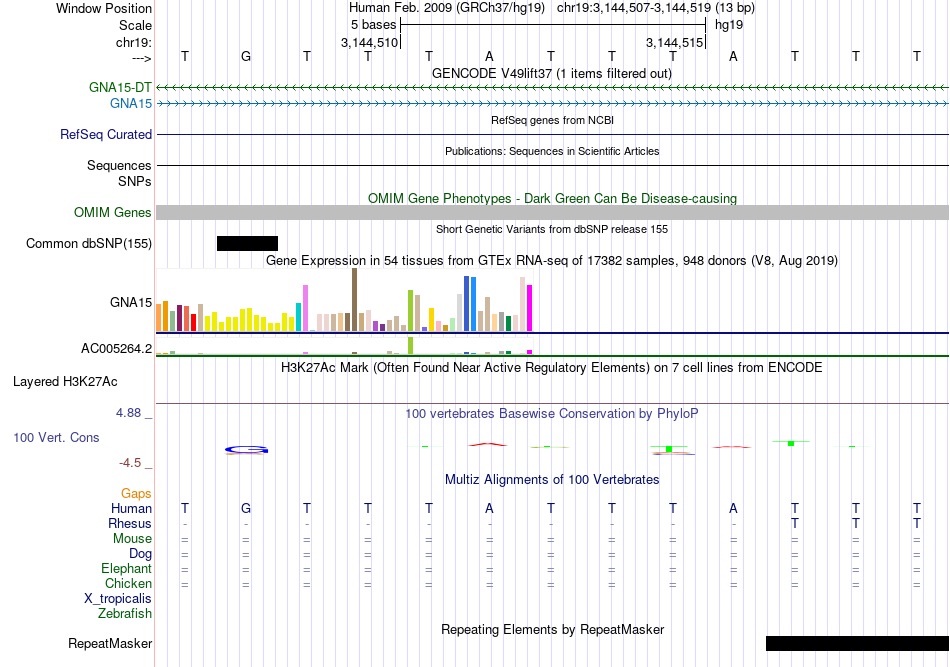Click the RepeatMasker track label
The width and height of the screenshot is (950, 667).
click(110, 643)
